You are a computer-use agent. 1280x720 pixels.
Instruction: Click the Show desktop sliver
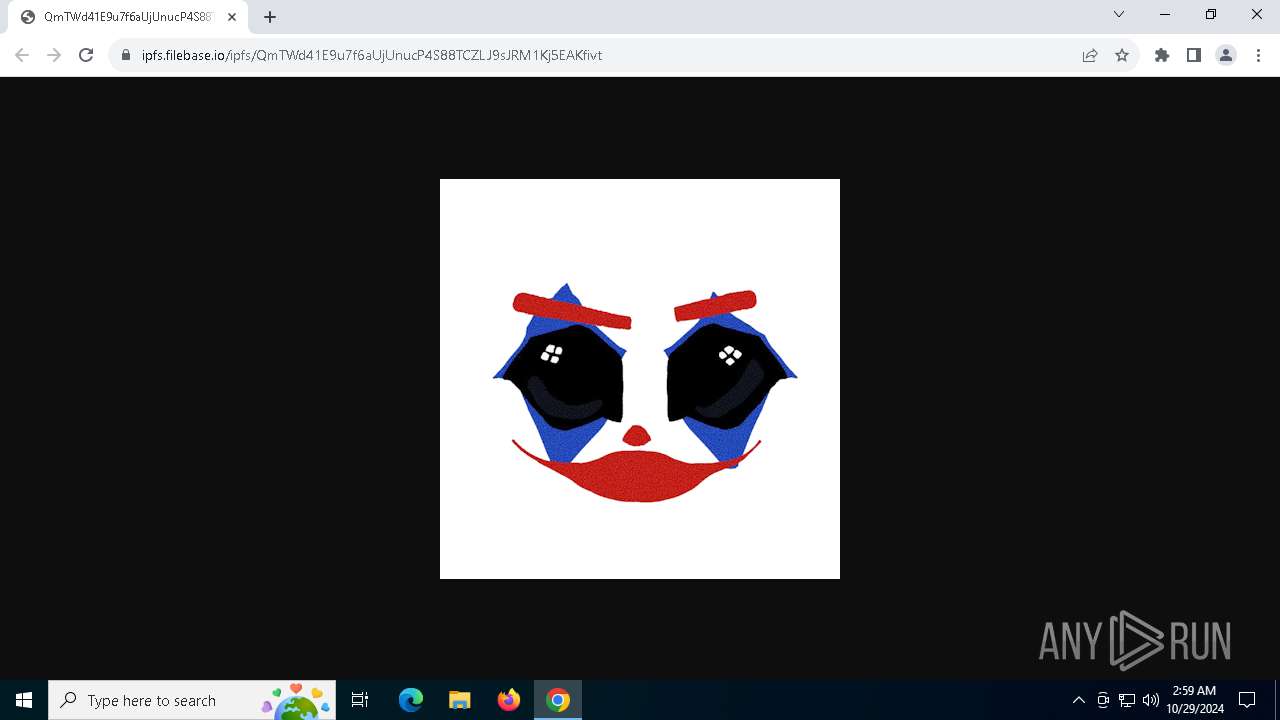tap(1277, 700)
